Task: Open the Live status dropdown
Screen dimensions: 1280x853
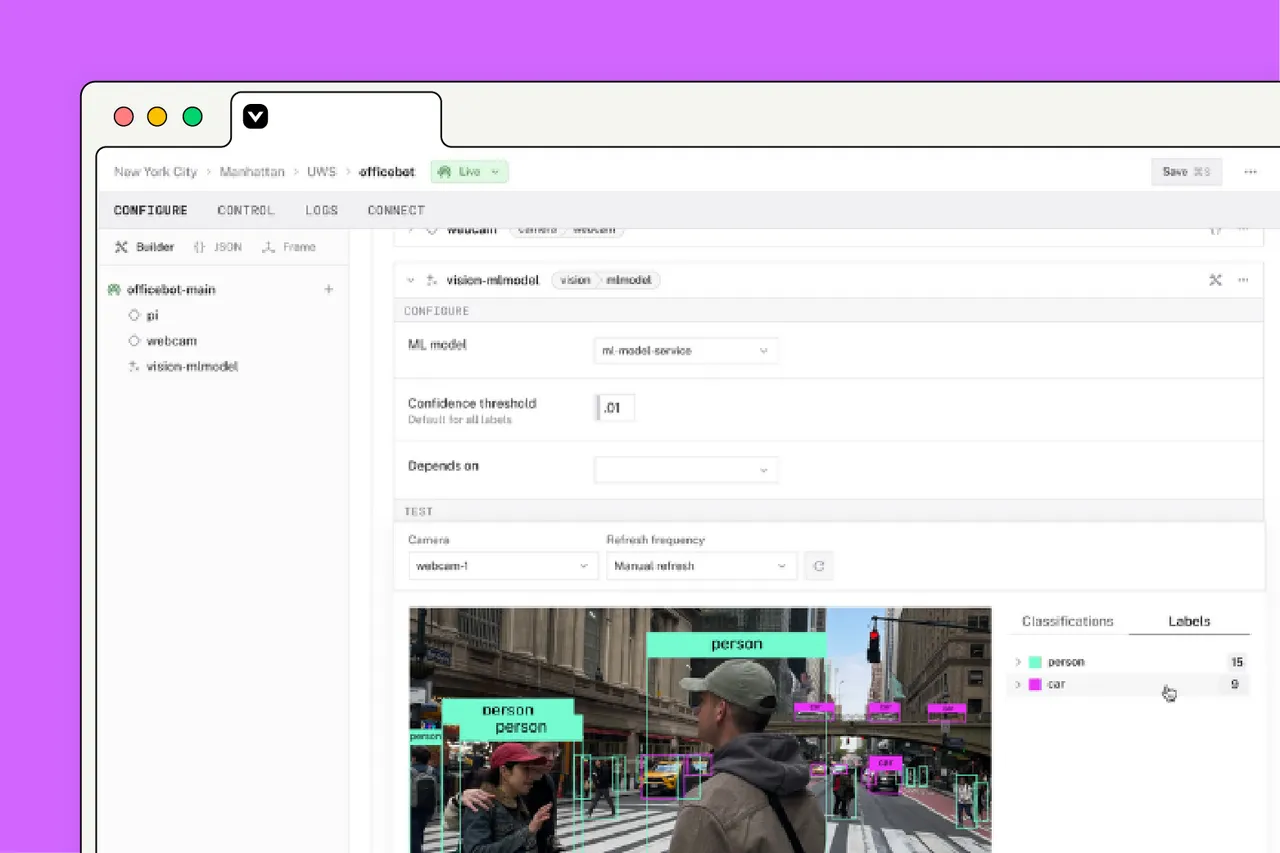Action: (x=470, y=172)
